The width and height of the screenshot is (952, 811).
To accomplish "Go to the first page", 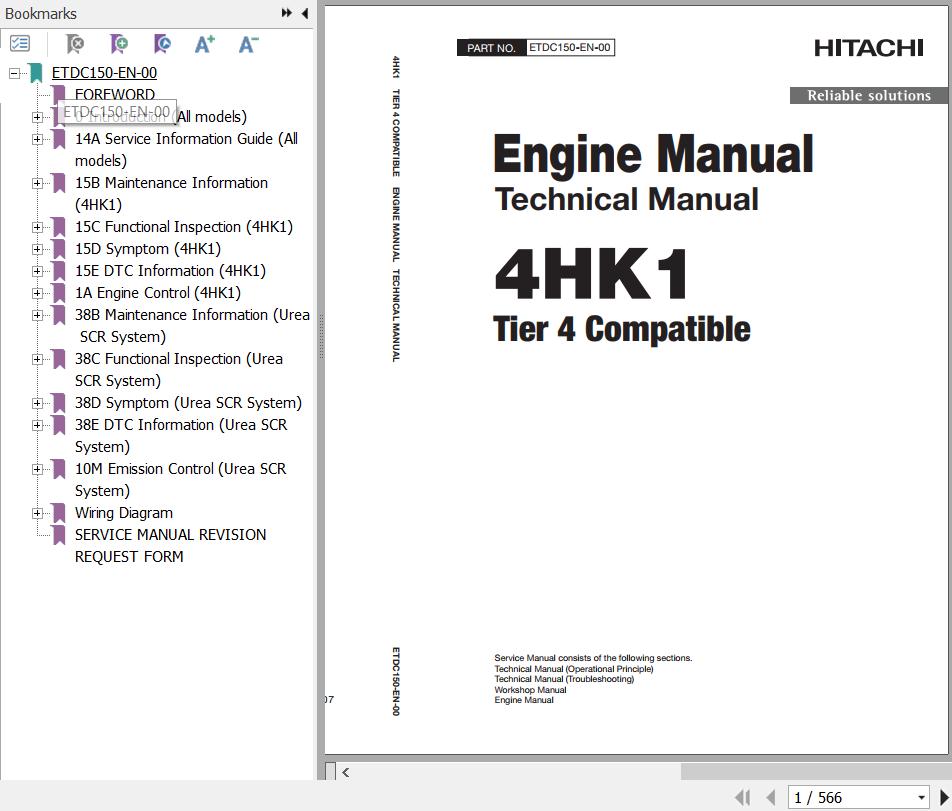I will 743,797.
